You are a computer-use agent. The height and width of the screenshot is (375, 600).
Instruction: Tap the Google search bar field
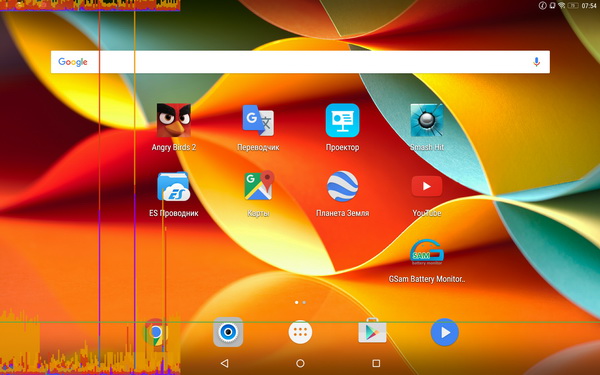[300, 62]
